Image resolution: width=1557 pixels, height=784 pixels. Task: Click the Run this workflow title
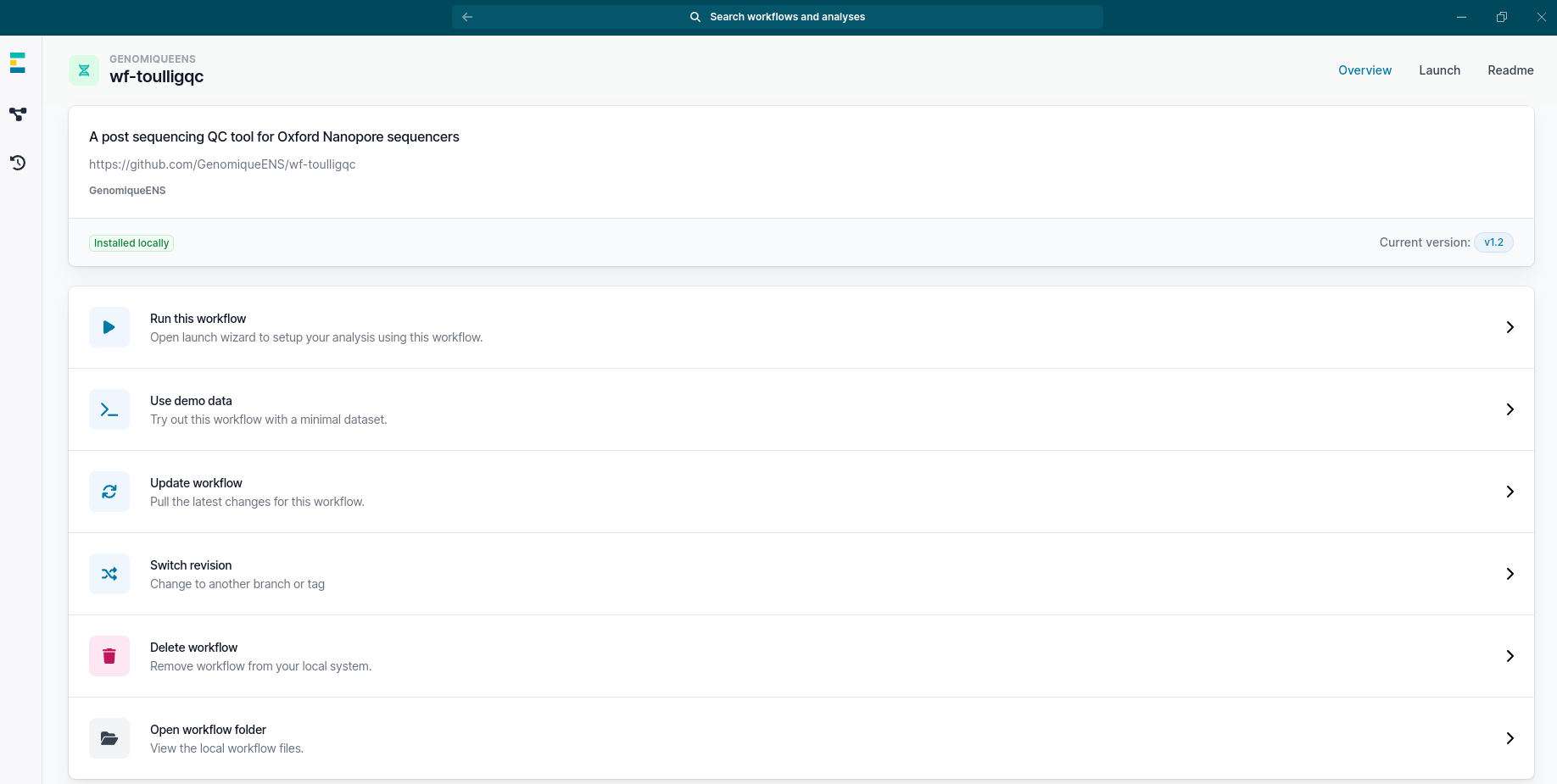click(x=198, y=319)
